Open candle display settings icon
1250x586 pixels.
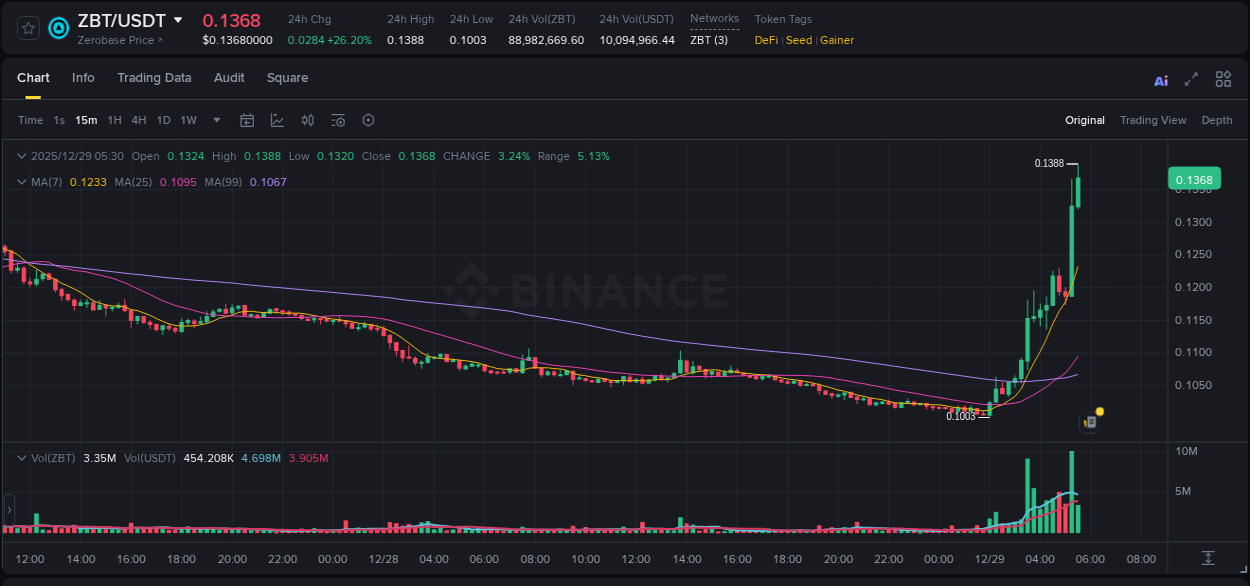(x=307, y=120)
